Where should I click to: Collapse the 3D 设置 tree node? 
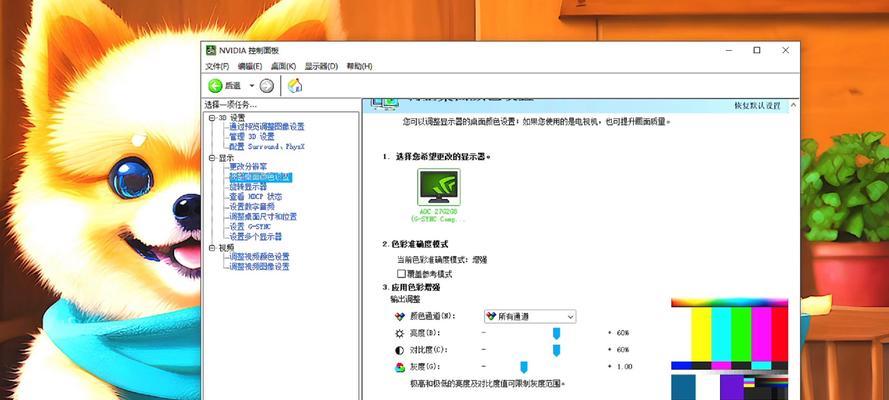[x=212, y=118]
